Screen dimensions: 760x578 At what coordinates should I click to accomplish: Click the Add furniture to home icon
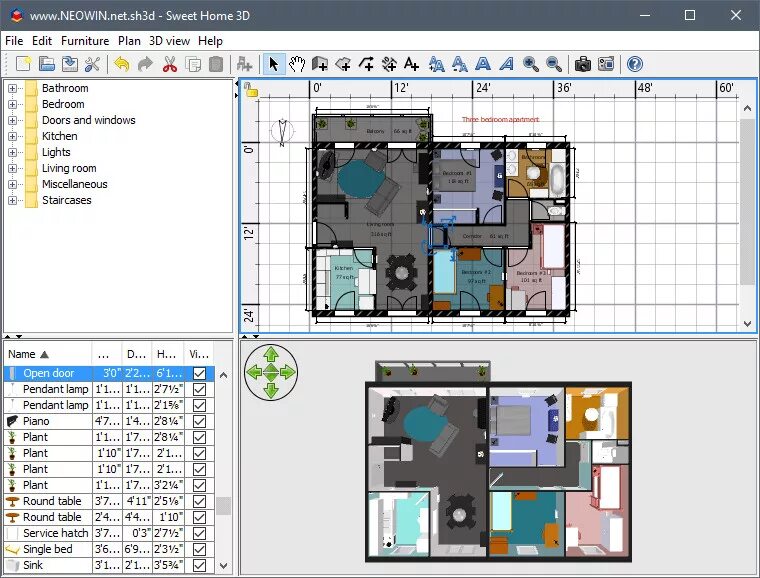click(x=244, y=64)
